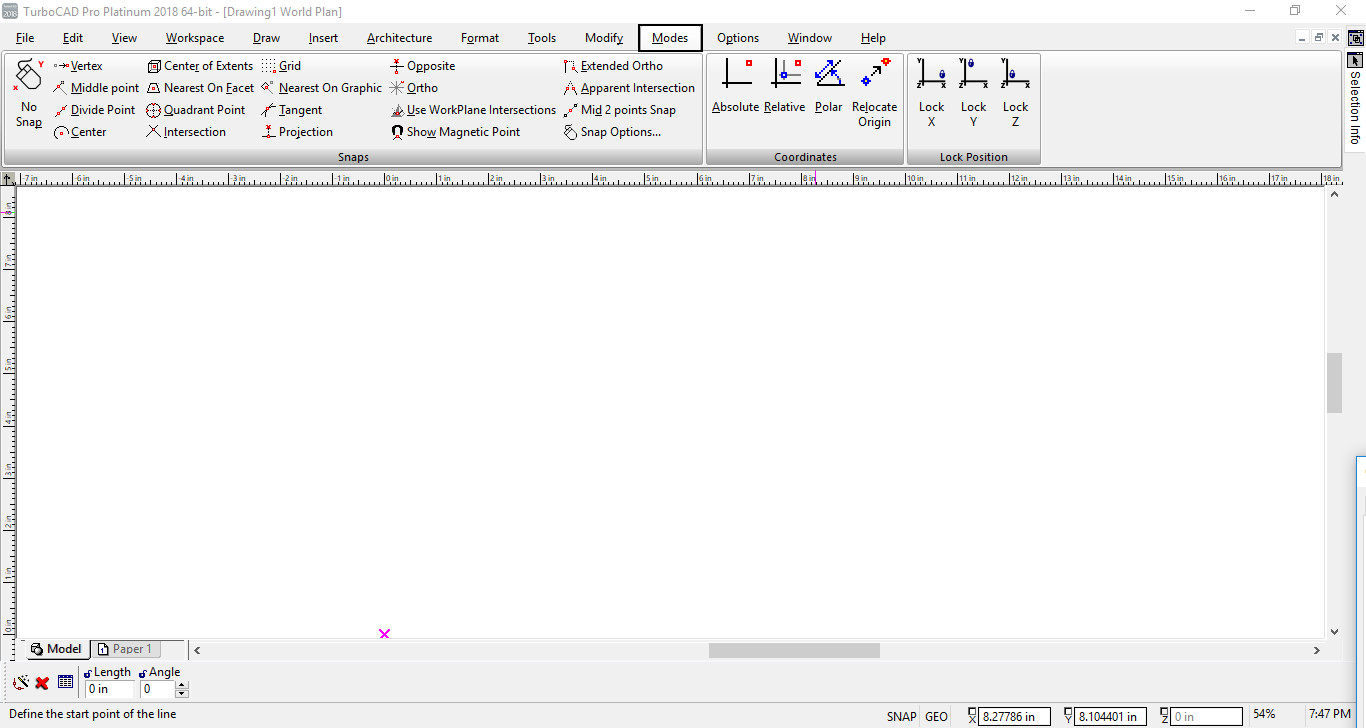Image resolution: width=1366 pixels, height=728 pixels.
Task: Enable Nearest On Facet snap
Action: pyautogui.click(x=200, y=88)
